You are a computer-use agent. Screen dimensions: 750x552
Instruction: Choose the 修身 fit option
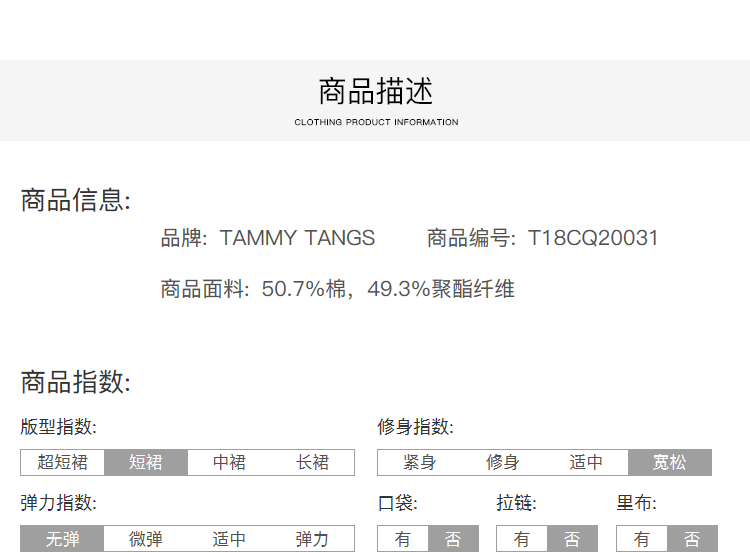[502, 462]
